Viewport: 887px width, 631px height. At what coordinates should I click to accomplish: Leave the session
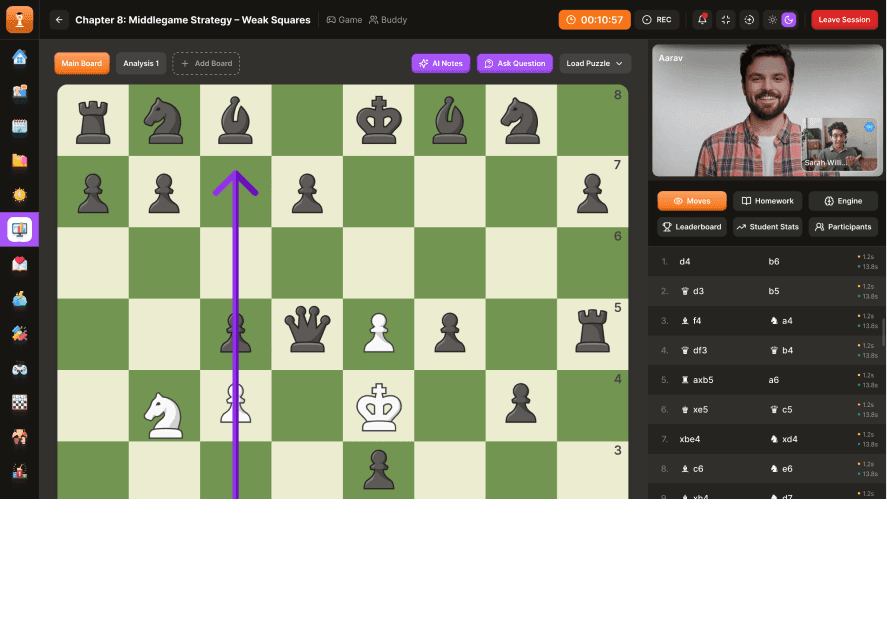click(x=844, y=20)
